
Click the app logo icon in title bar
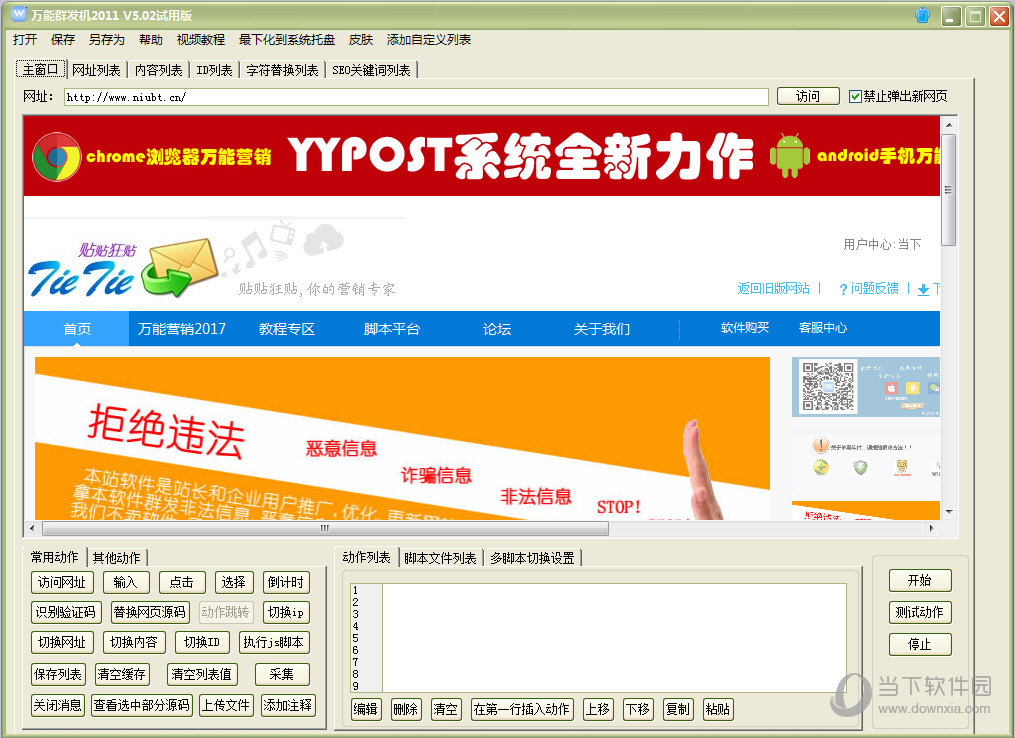click(19, 14)
